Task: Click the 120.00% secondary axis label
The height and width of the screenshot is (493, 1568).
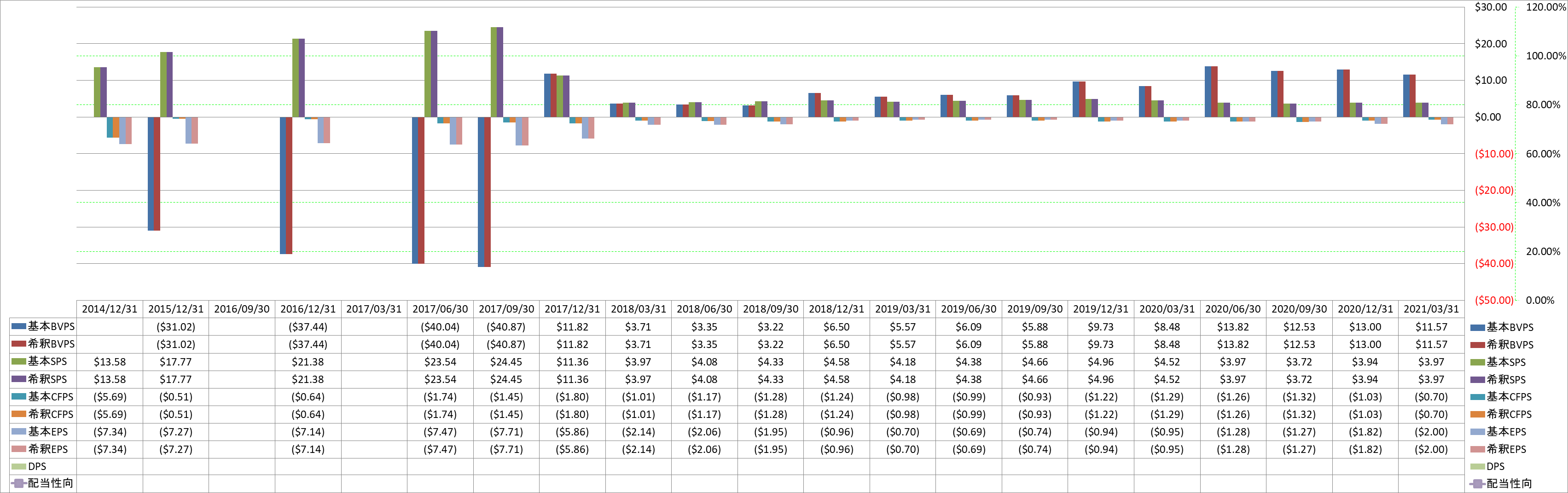Action: click(x=1545, y=7)
